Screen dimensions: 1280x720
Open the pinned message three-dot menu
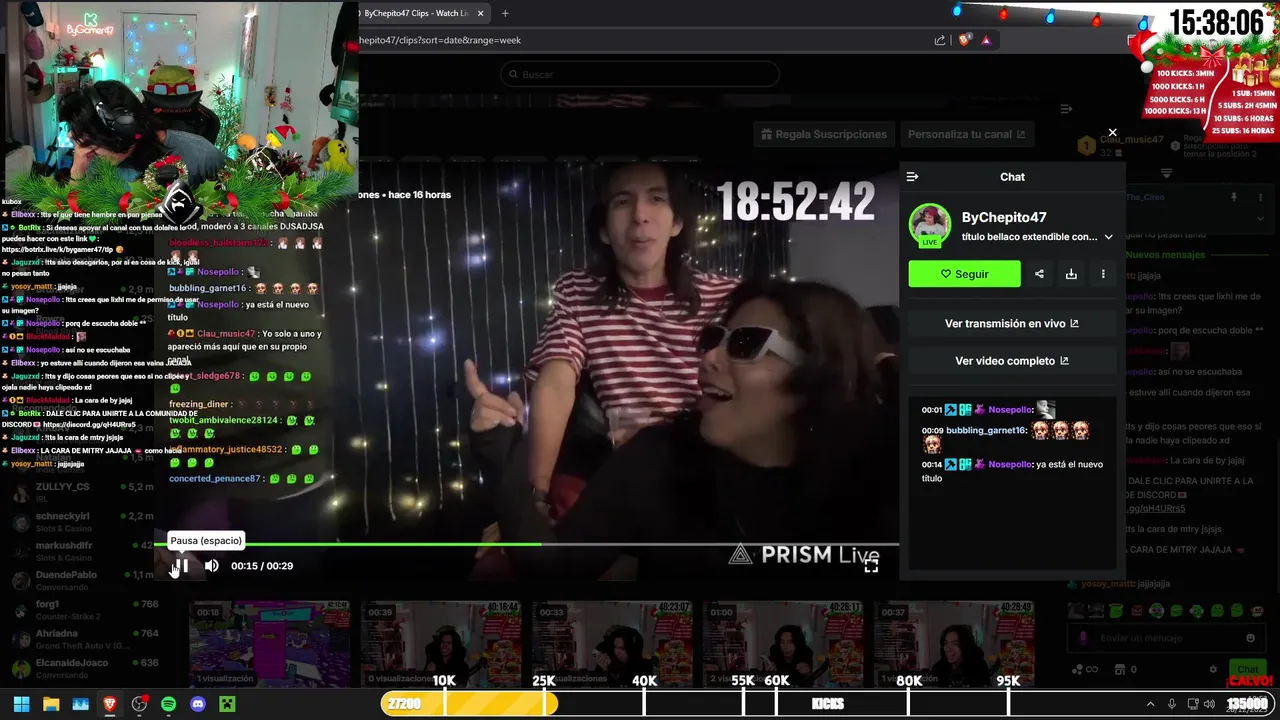pos(1259,198)
